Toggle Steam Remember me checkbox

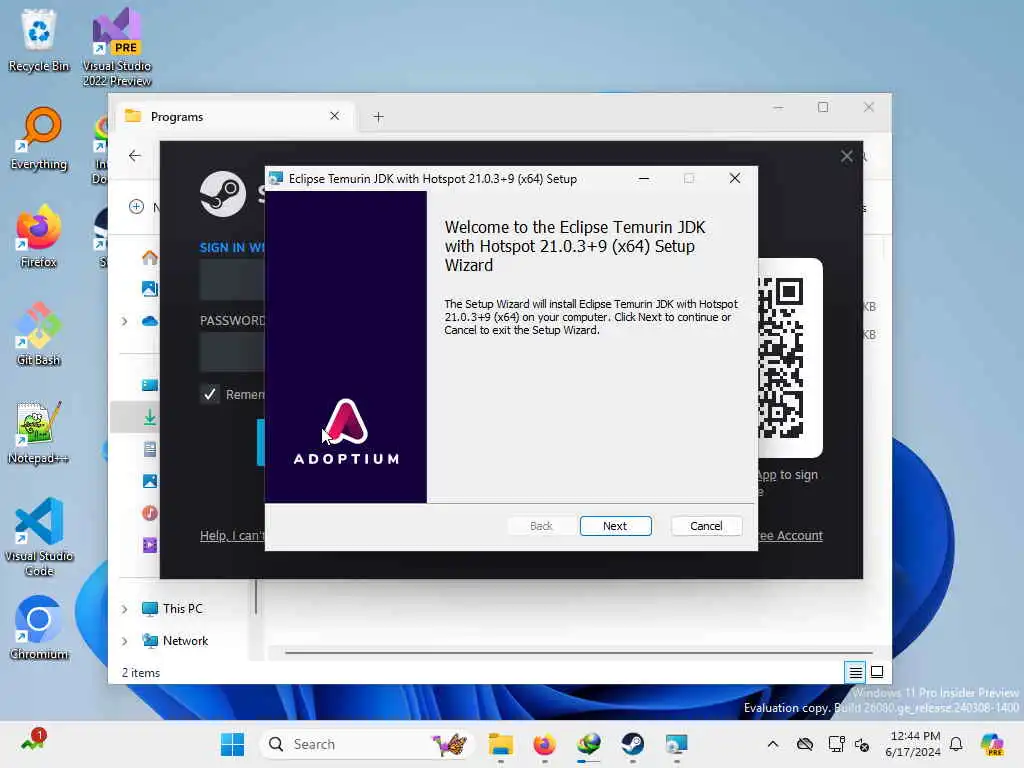point(210,394)
